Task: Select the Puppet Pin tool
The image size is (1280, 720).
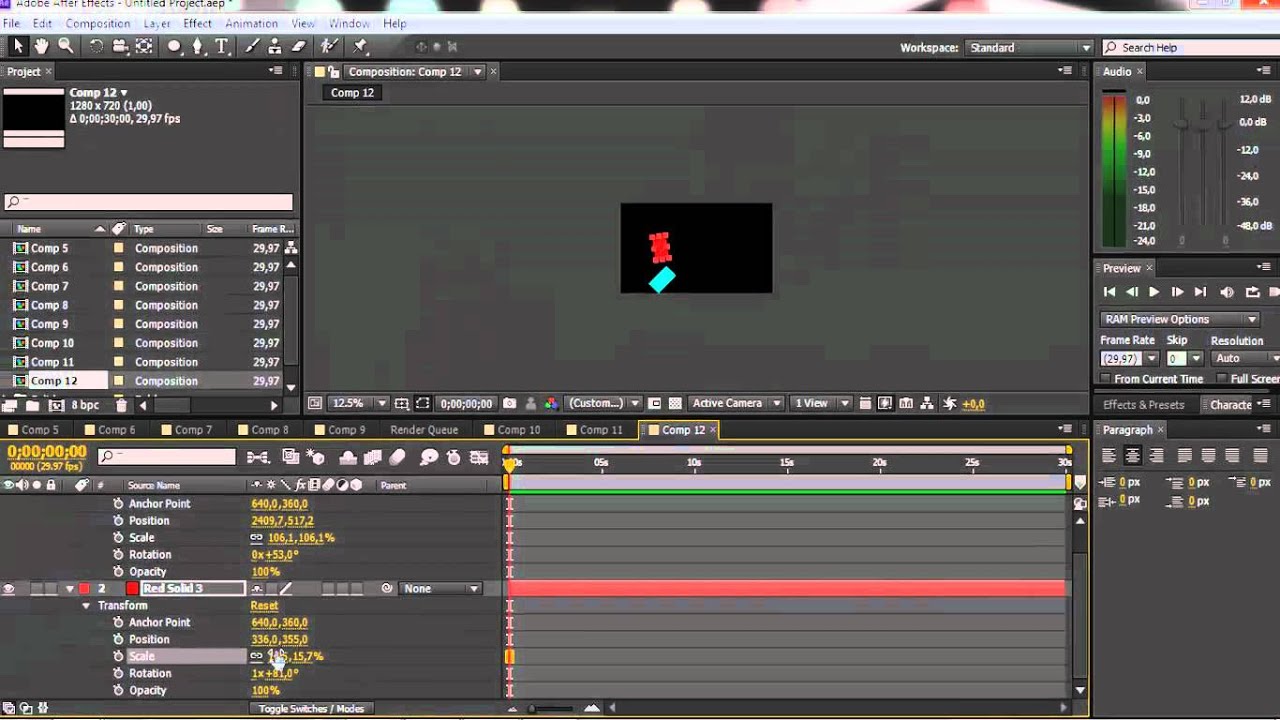Action: pos(361,46)
